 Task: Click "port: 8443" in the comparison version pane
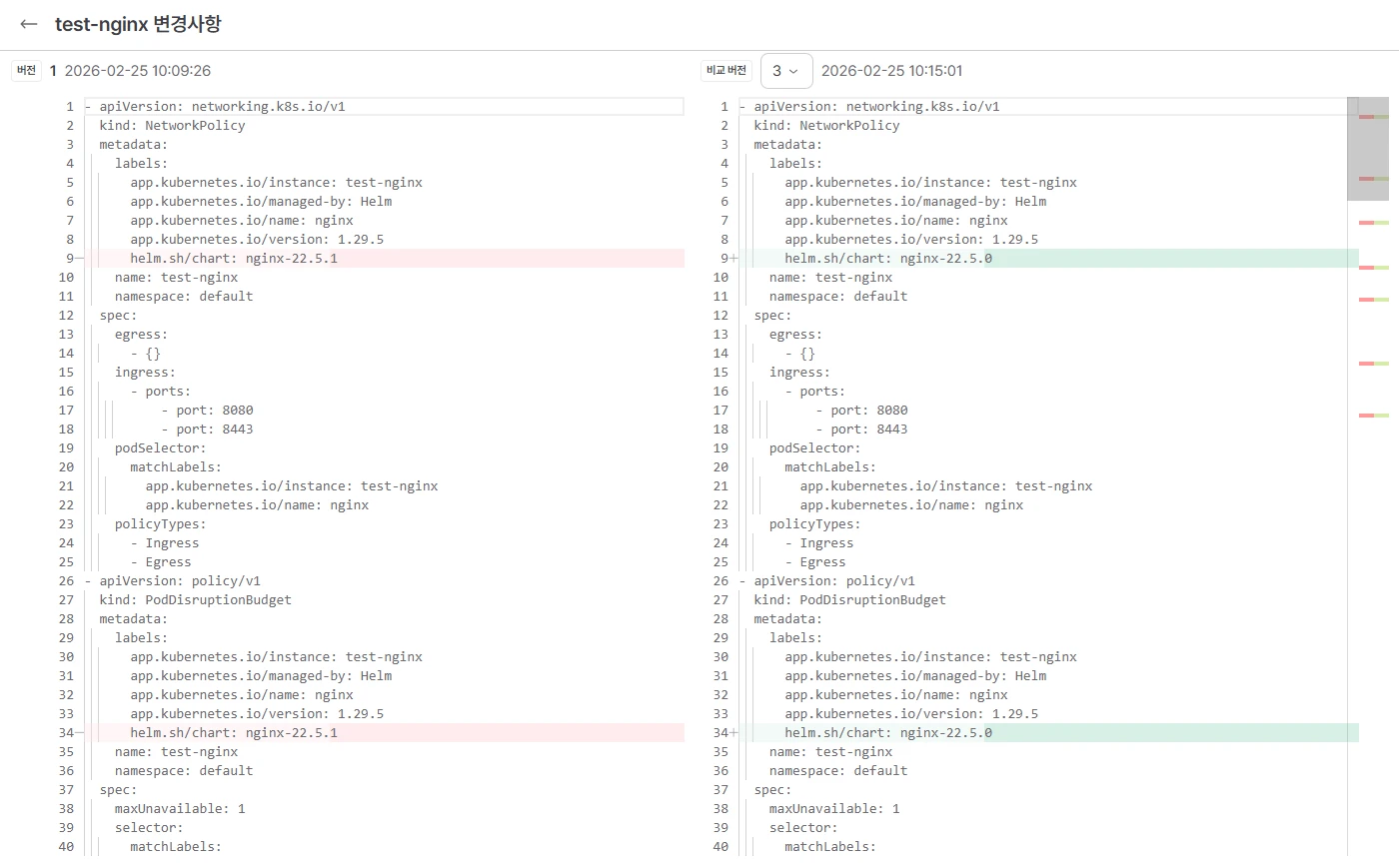pyautogui.click(x=869, y=430)
